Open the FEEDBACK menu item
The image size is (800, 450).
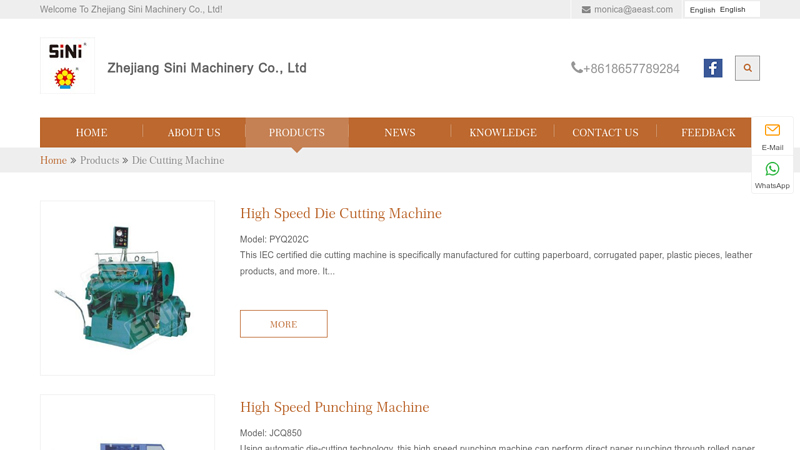pyautogui.click(x=708, y=133)
